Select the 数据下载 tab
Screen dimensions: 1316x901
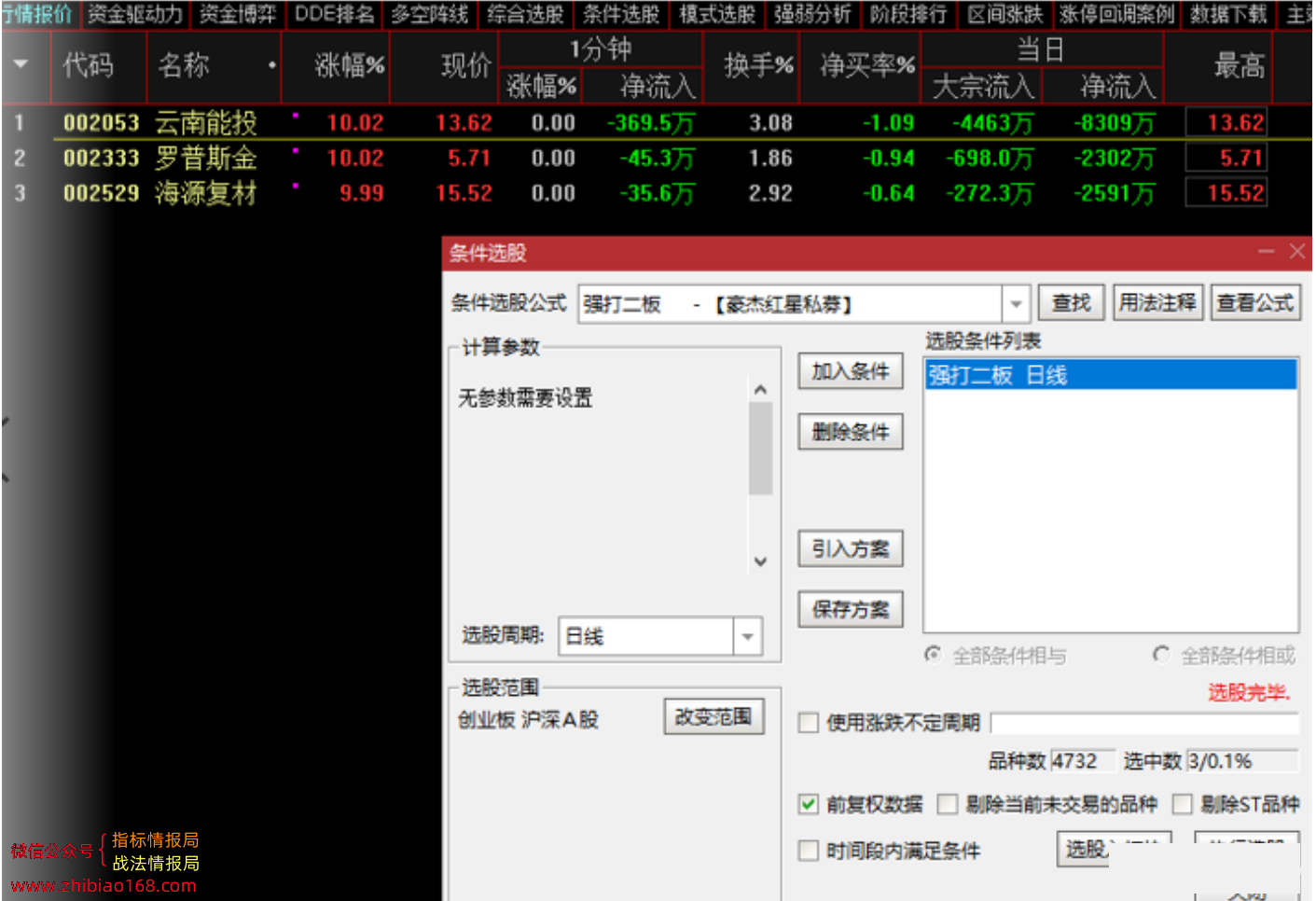click(x=1228, y=14)
